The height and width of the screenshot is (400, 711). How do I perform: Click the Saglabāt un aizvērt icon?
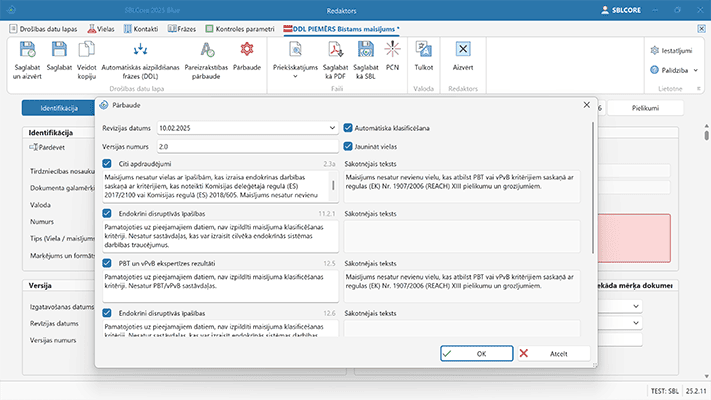[x=27, y=48]
